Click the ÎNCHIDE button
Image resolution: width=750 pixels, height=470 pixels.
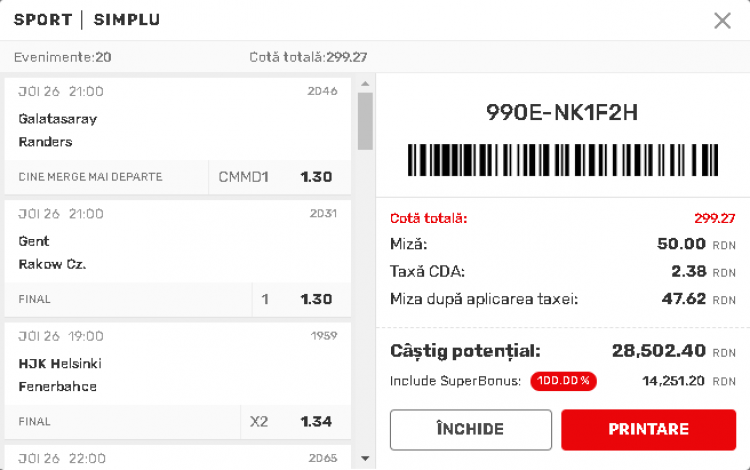pos(471,429)
